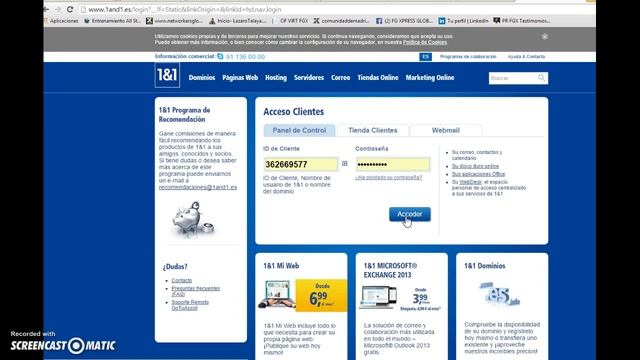Click the Acceder button

tap(410, 214)
